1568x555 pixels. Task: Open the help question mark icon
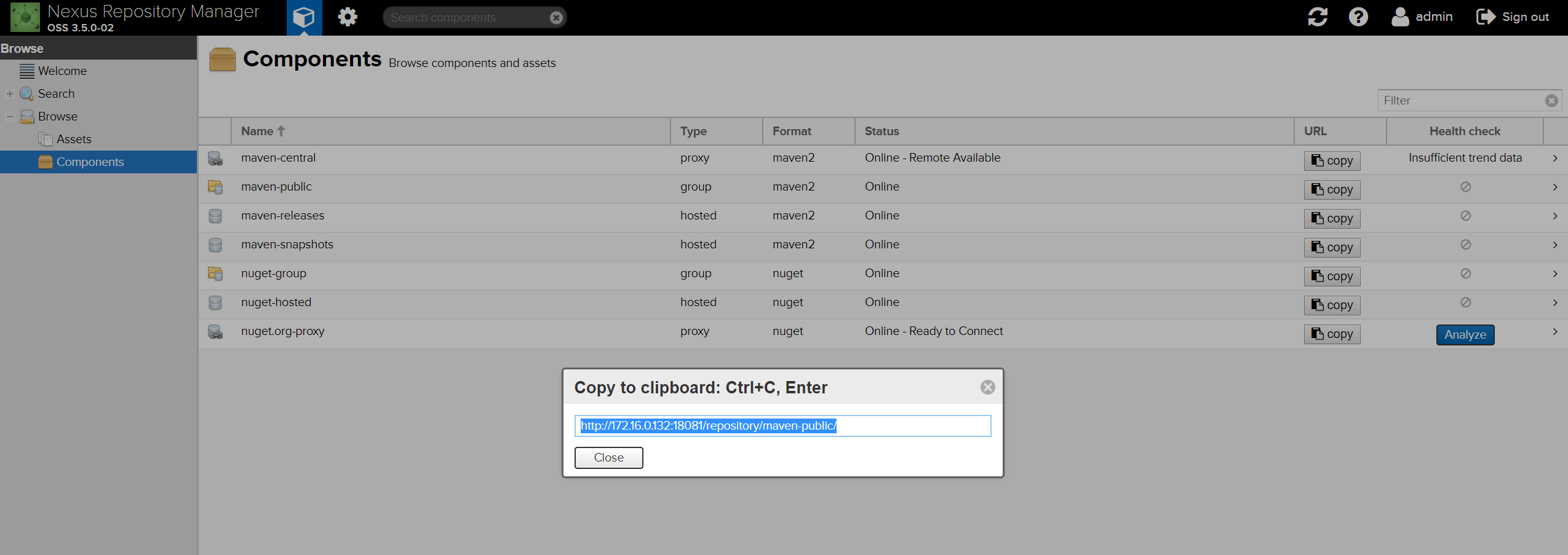coord(1358,17)
